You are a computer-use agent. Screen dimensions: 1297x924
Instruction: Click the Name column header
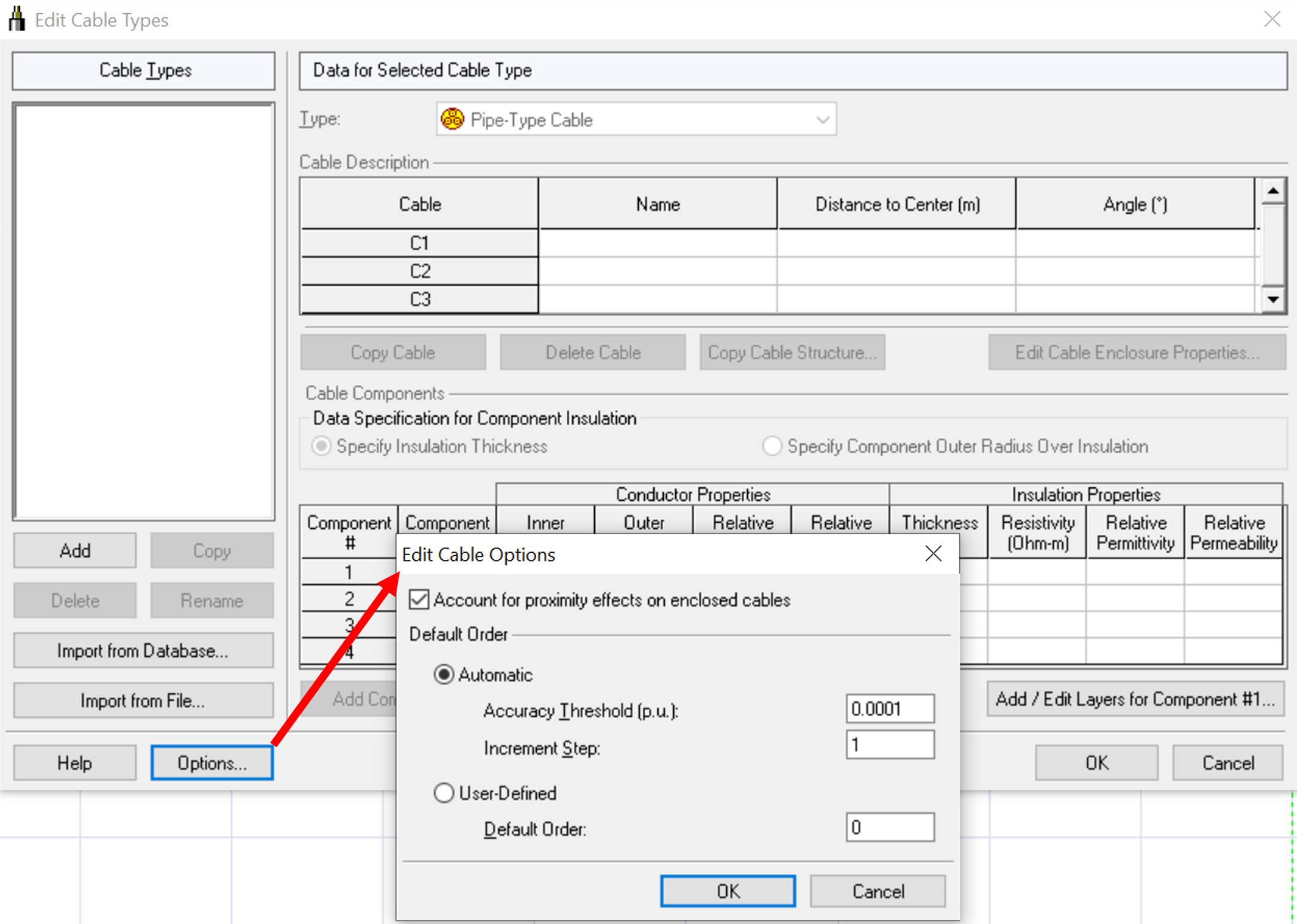click(658, 204)
